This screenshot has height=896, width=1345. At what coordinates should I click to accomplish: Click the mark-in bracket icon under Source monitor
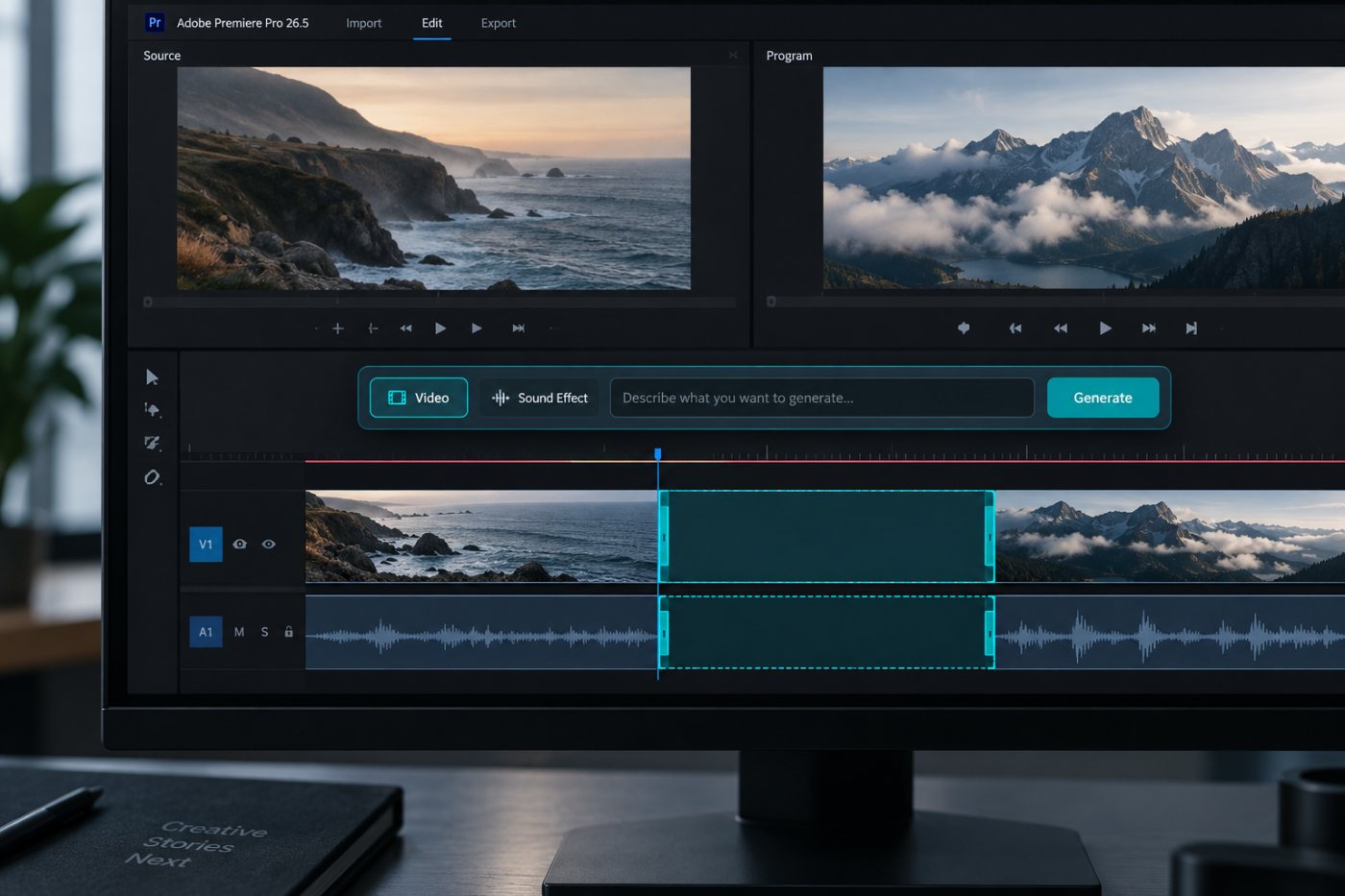click(x=373, y=328)
